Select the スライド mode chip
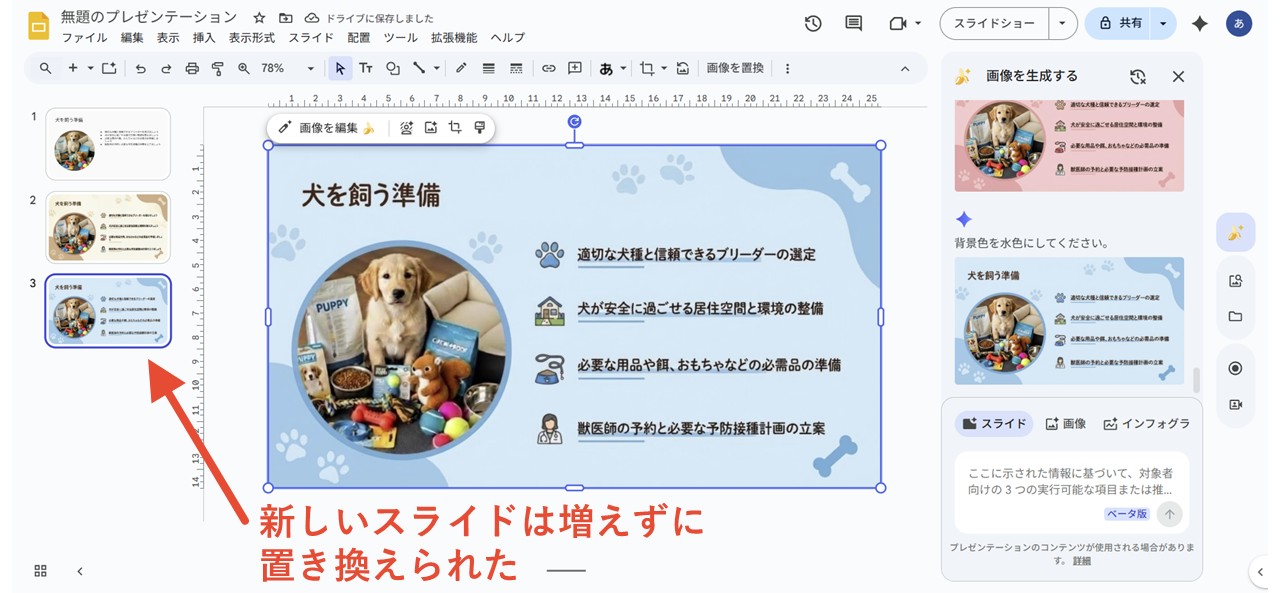 (x=994, y=423)
